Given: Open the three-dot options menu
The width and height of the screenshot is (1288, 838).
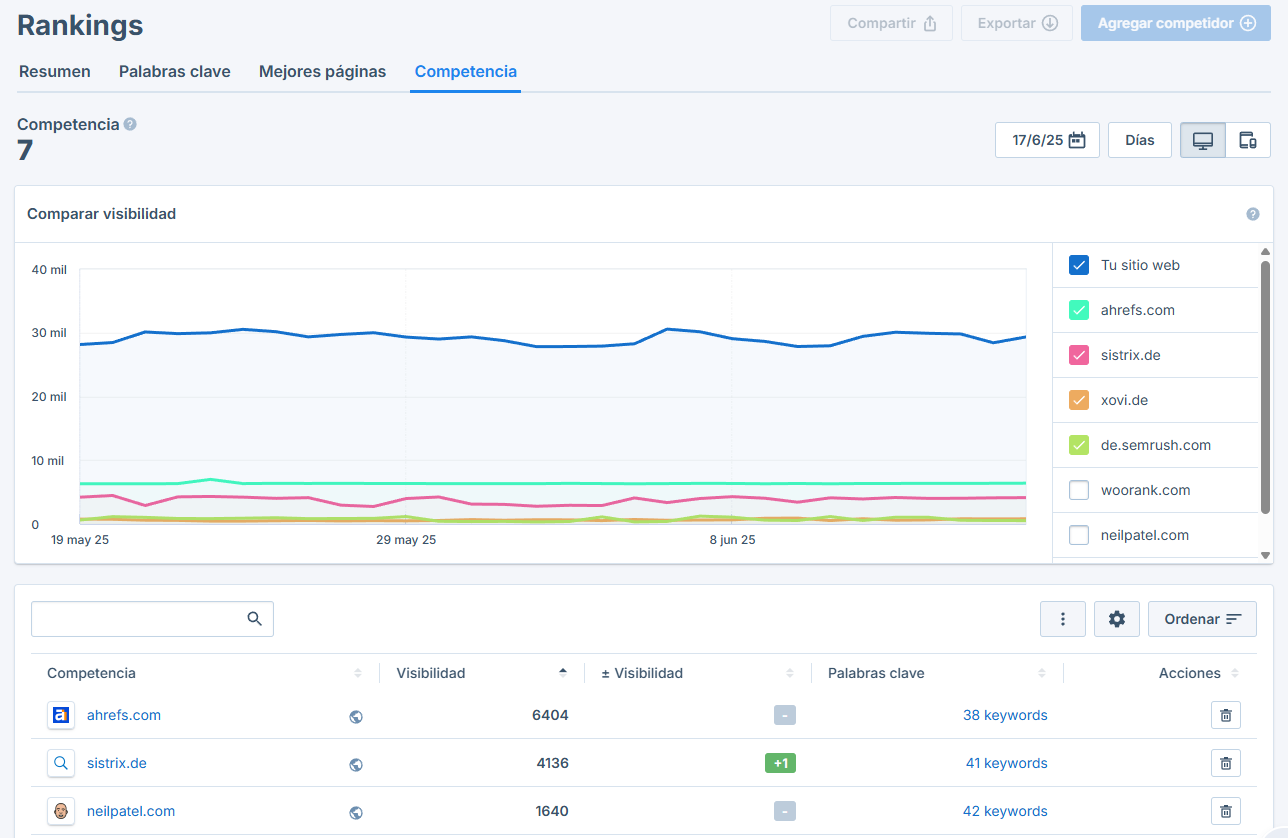Looking at the screenshot, I should pos(1063,619).
